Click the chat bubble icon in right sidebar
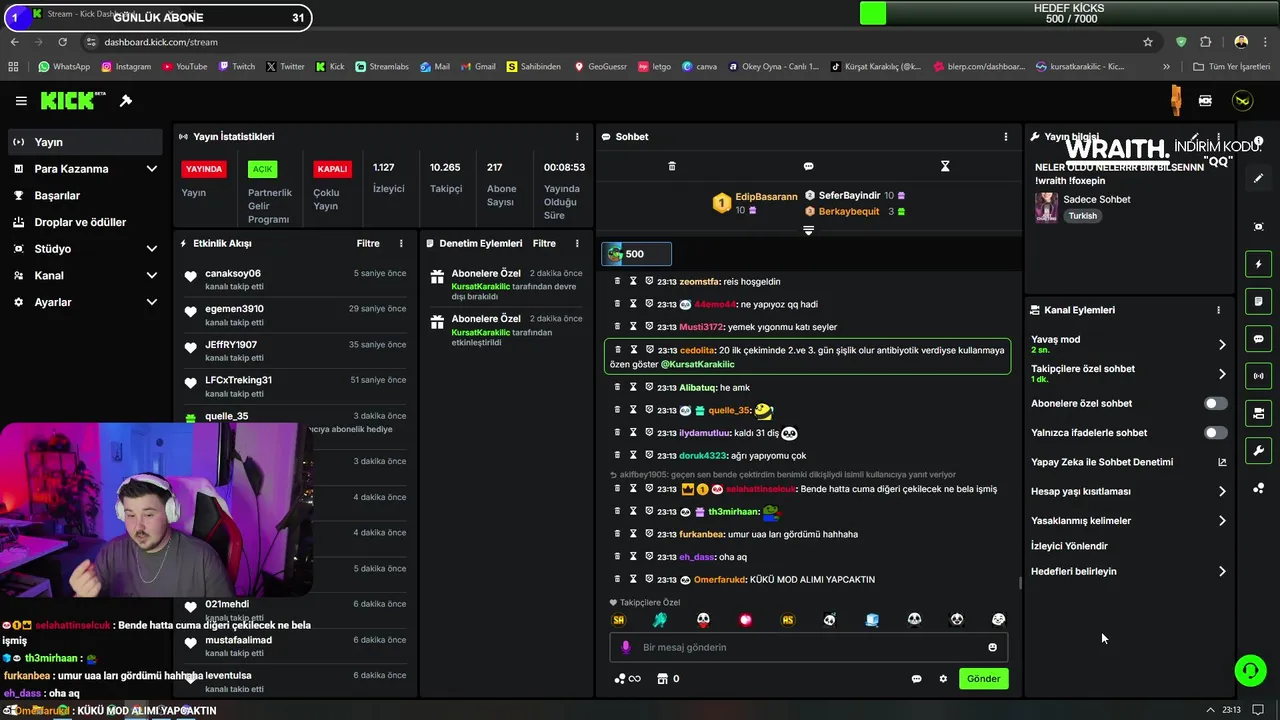1280x720 pixels. pos(1259,339)
